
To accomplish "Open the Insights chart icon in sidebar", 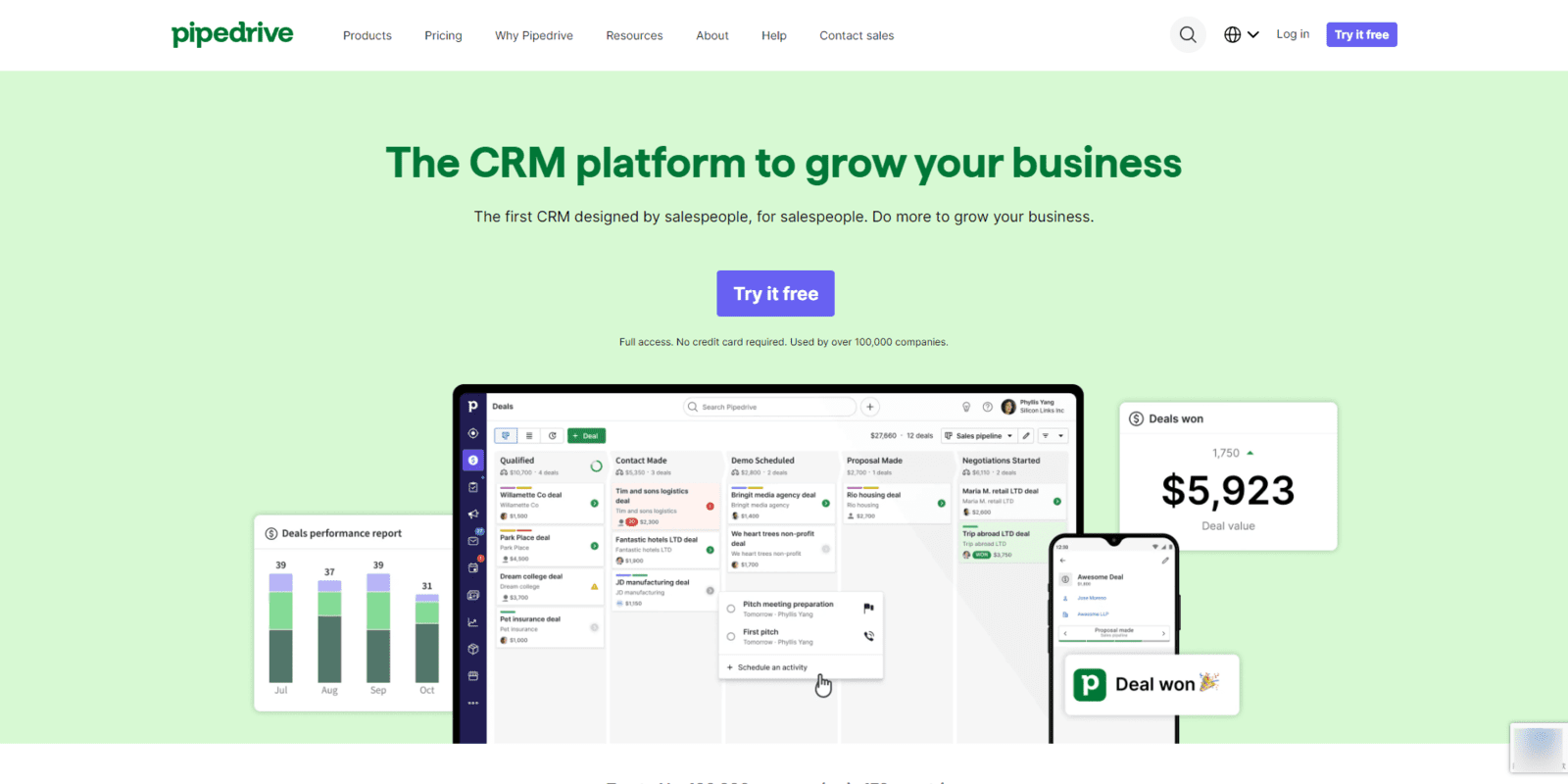I will click(473, 622).
